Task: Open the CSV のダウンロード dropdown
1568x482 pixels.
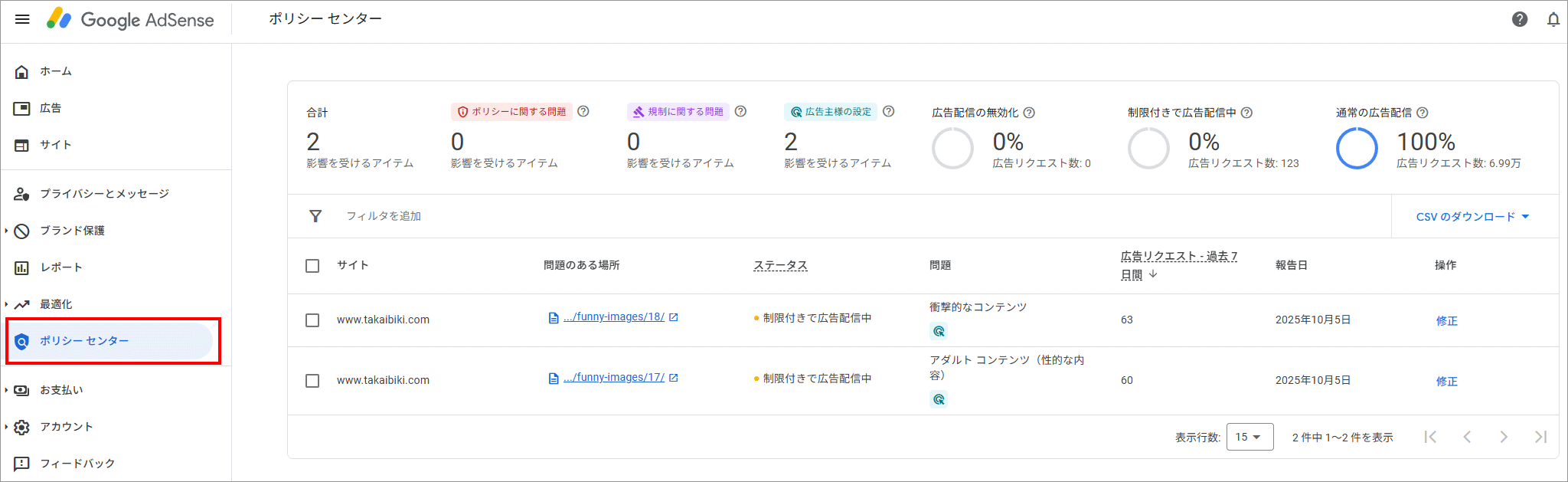Action: pyautogui.click(x=1472, y=217)
